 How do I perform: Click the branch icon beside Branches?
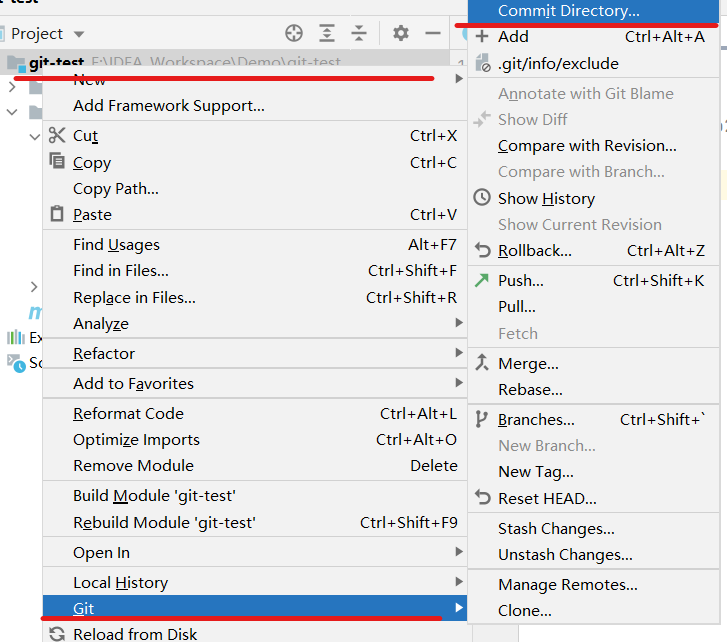(x=482, y=419)
